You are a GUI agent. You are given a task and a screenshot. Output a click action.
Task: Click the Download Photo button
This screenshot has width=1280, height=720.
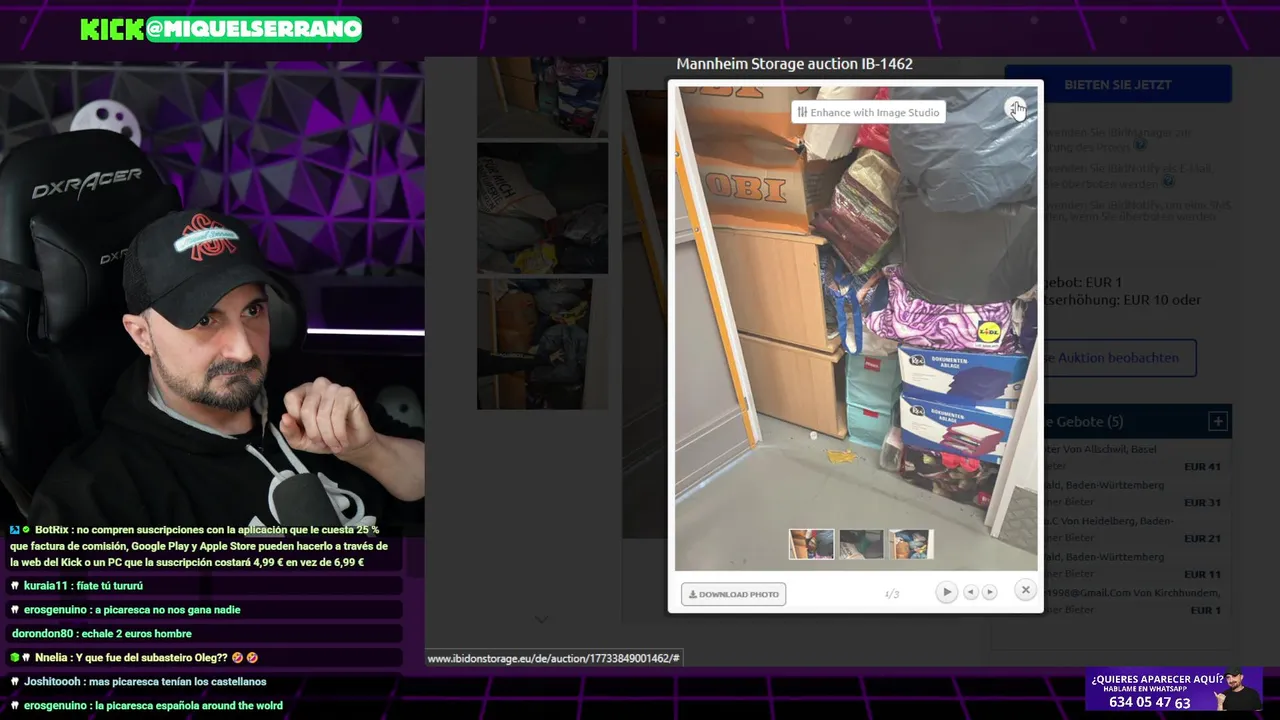(x=734, y=594)
